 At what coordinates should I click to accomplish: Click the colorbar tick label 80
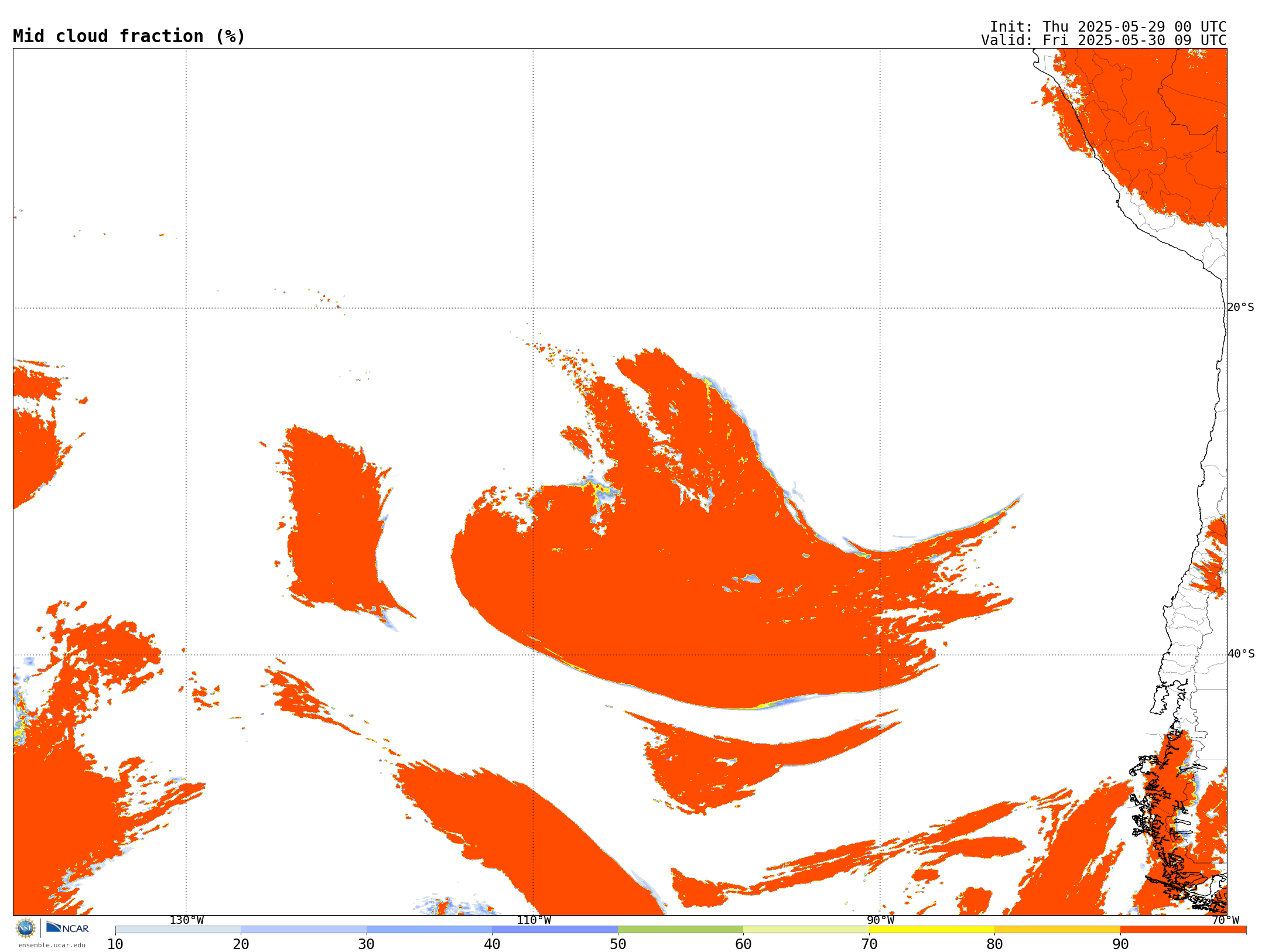(994, 944)
